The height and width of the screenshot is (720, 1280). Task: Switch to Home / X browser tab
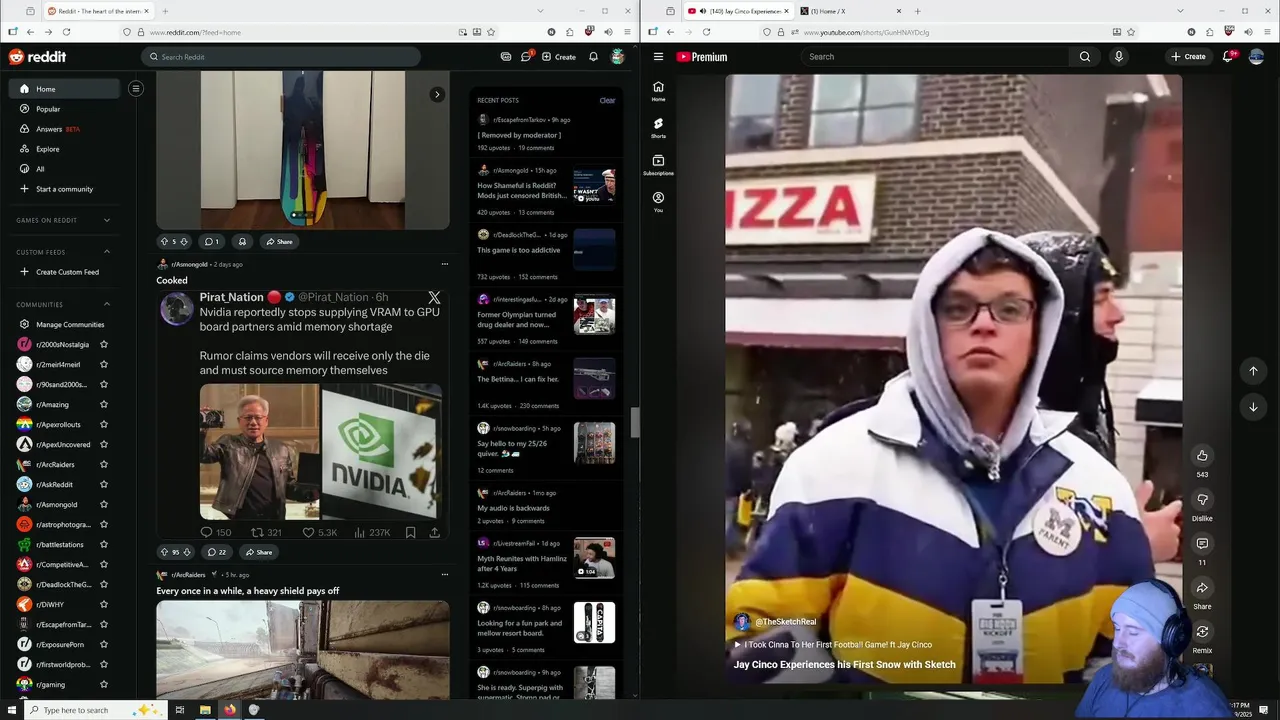[850, 11]
